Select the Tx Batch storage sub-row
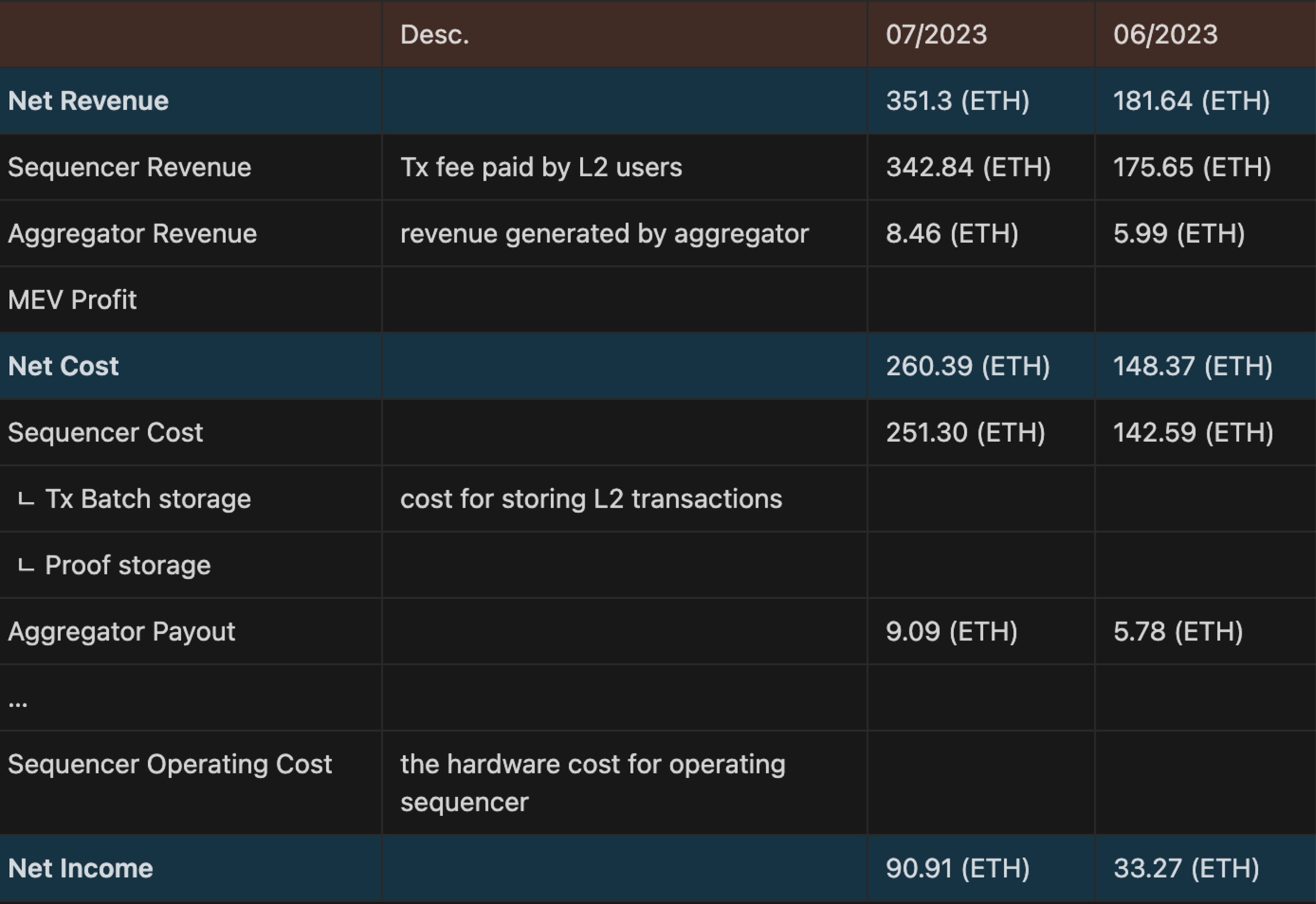Viewport: 1316px width, 904px height. pos(147,499)
